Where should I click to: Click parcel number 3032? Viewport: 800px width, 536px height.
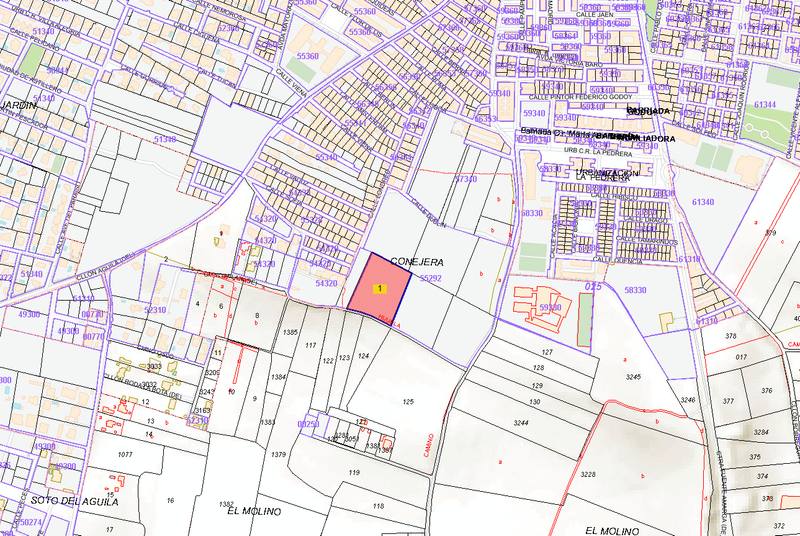150,385
